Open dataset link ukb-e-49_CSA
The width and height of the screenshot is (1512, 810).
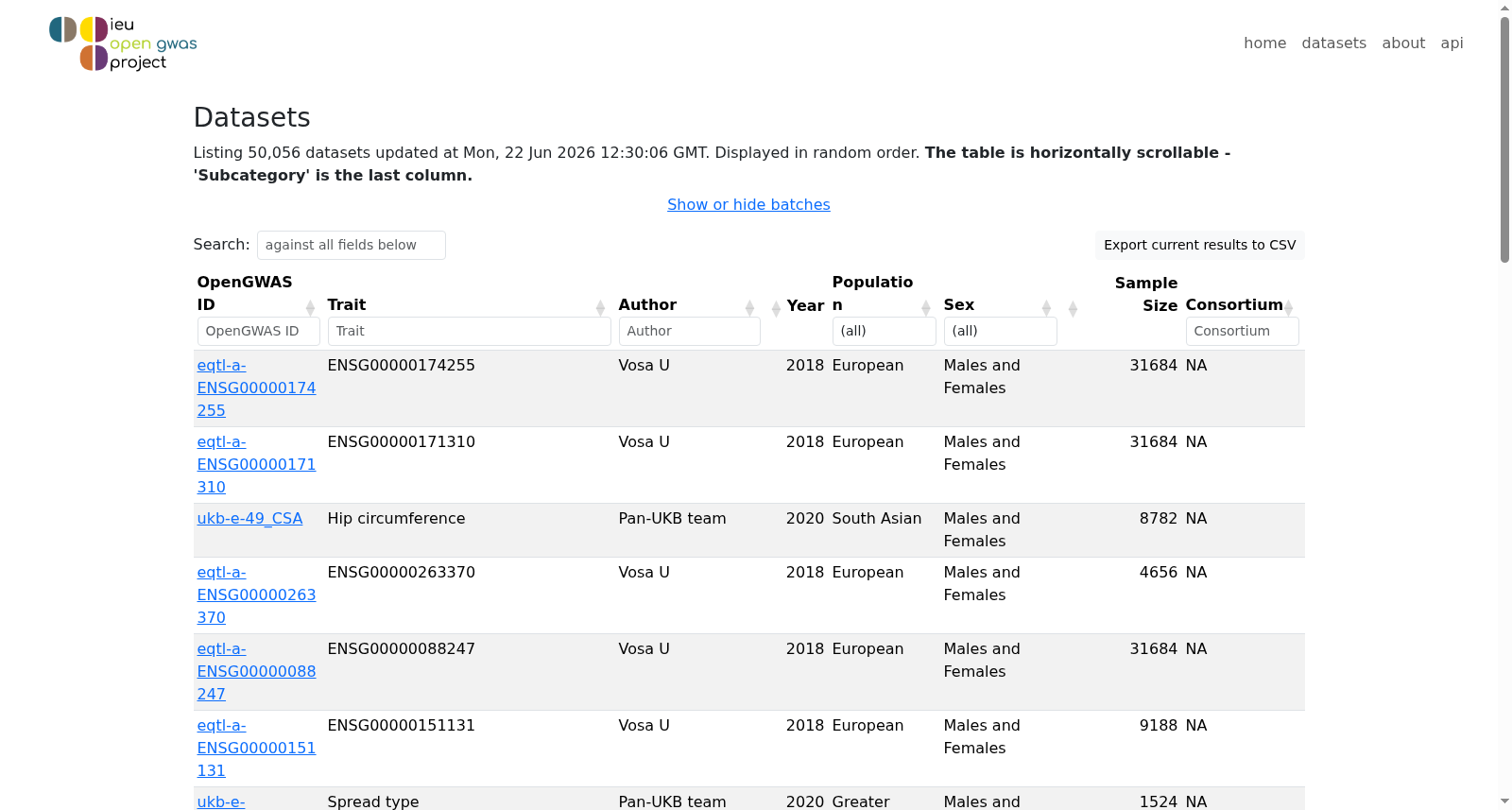(x=249, y=518)
